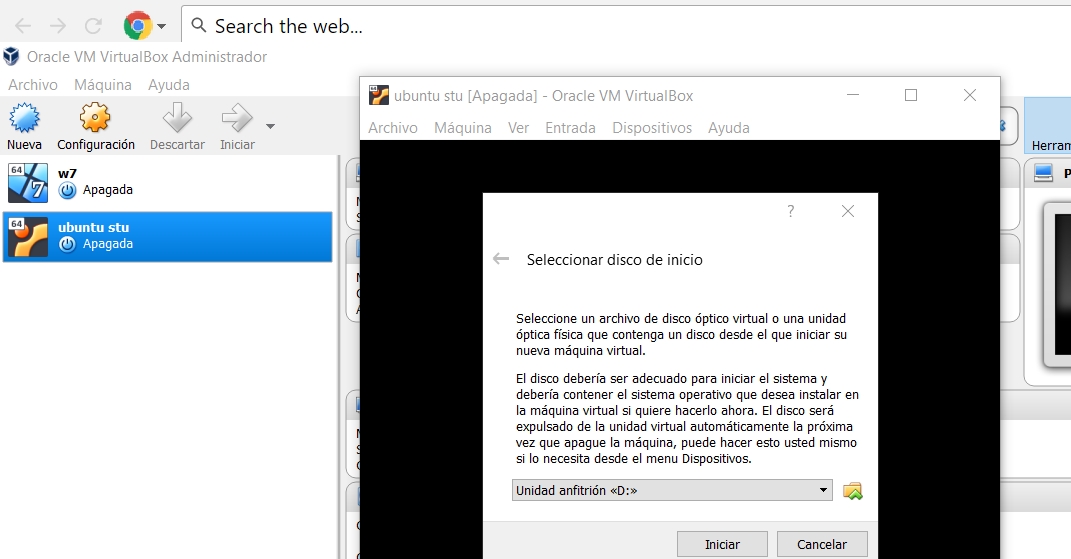
Task: Click the Iniciar button in dialog
Action: click(x=722, y=544)
